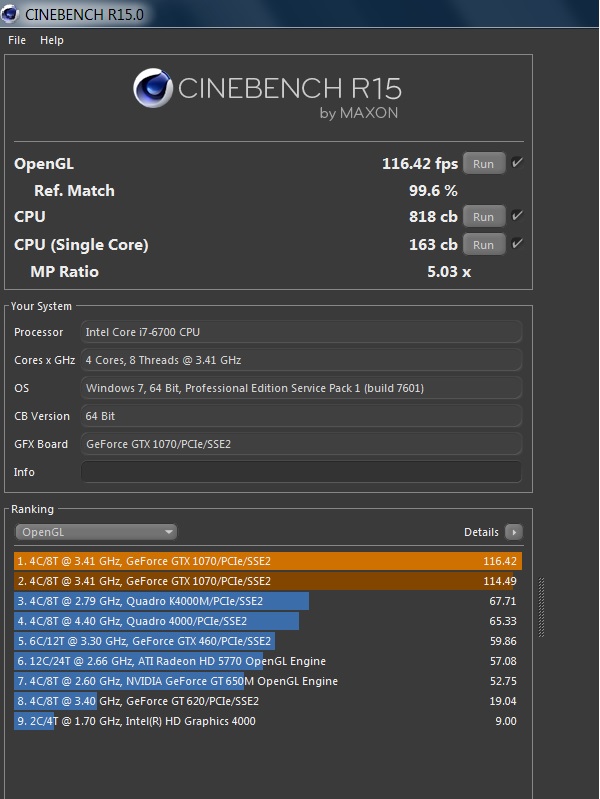Click the 99.6 % Ref. Match value
Screen dimensions: 600x799
[433, 191]
